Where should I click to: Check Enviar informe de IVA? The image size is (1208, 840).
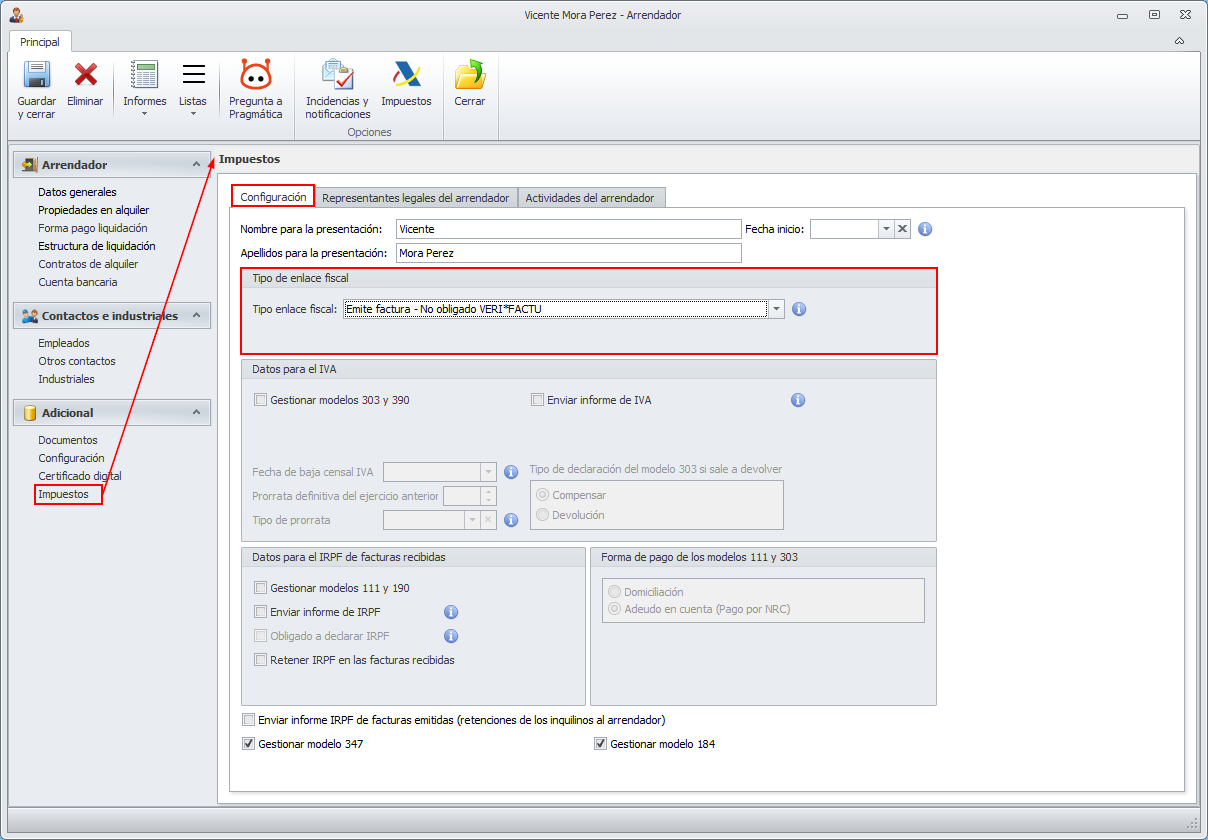point(538,400)
